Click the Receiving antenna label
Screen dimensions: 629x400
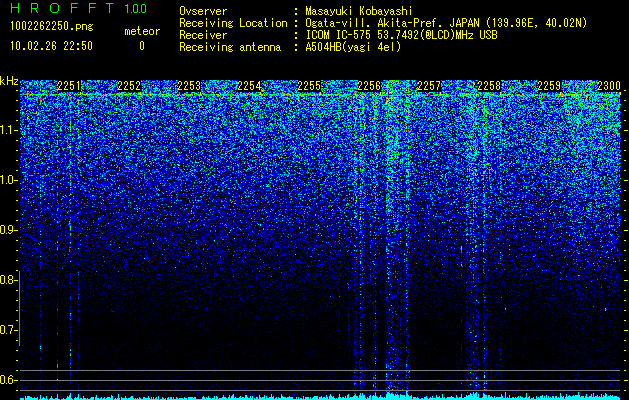coord(230,47)
